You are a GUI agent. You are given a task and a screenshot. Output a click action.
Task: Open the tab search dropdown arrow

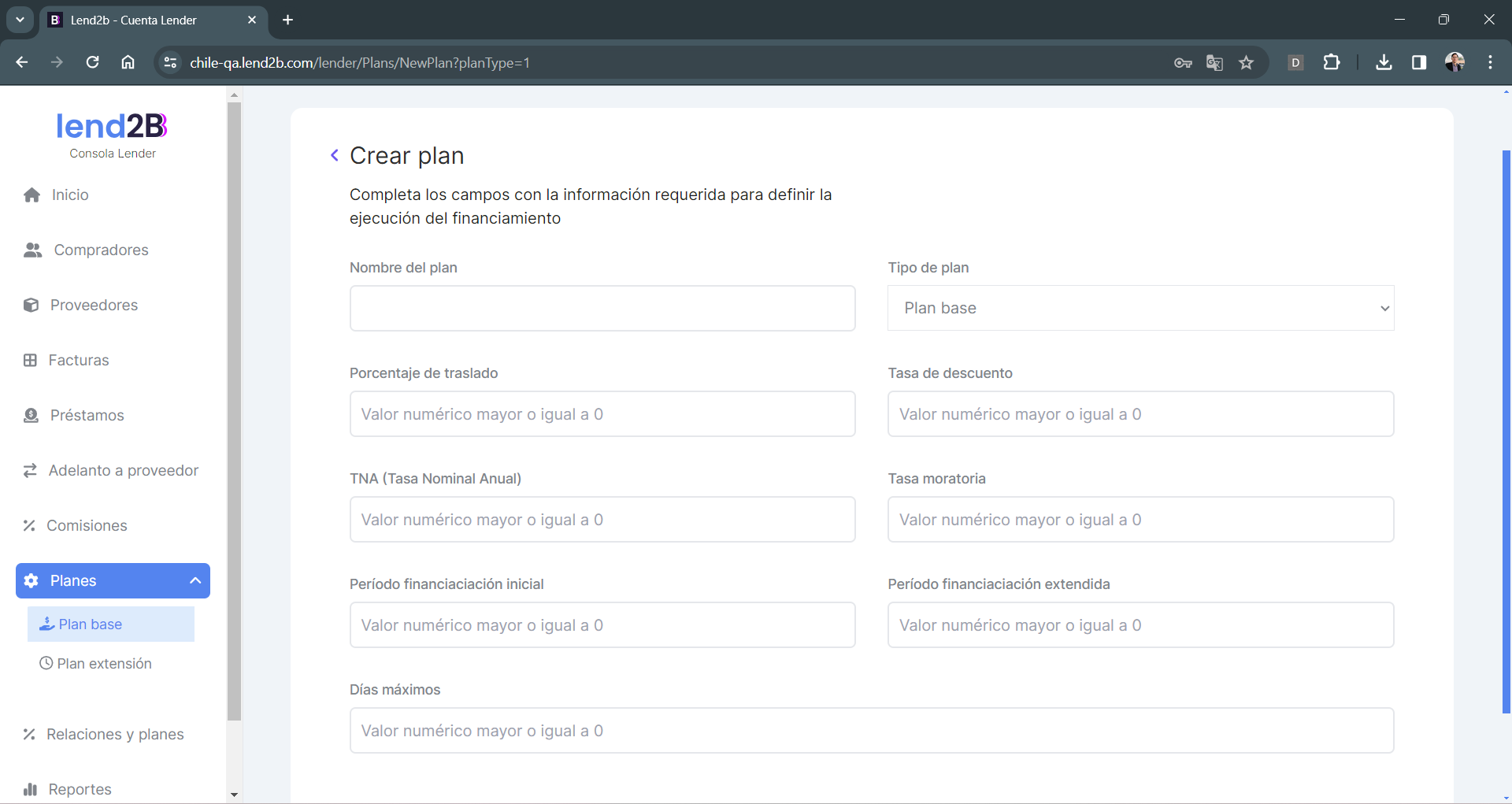[20, 20]
